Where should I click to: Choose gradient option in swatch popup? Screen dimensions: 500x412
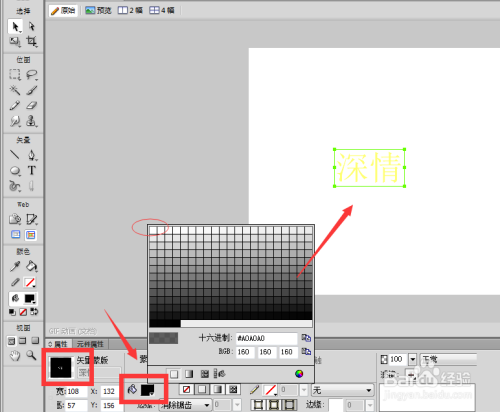(x=189, y=374)
